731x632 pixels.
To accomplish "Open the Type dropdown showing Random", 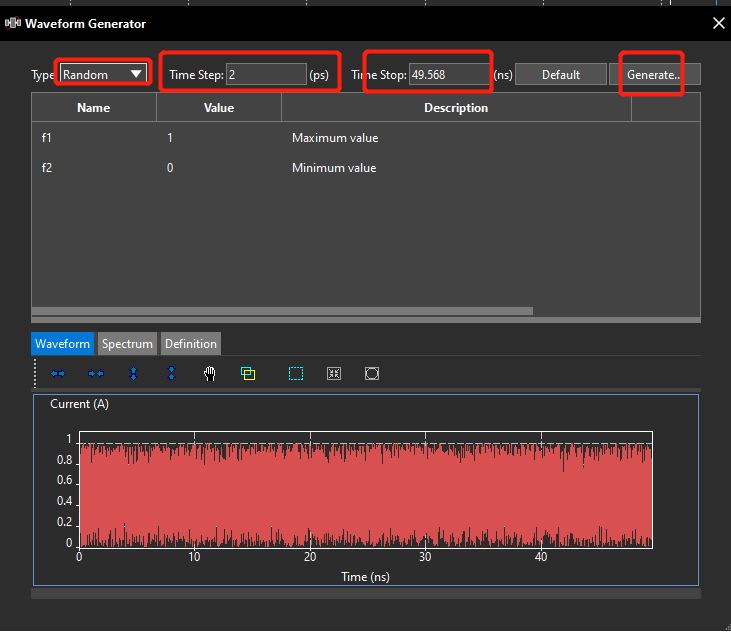I will pos(103,75).
